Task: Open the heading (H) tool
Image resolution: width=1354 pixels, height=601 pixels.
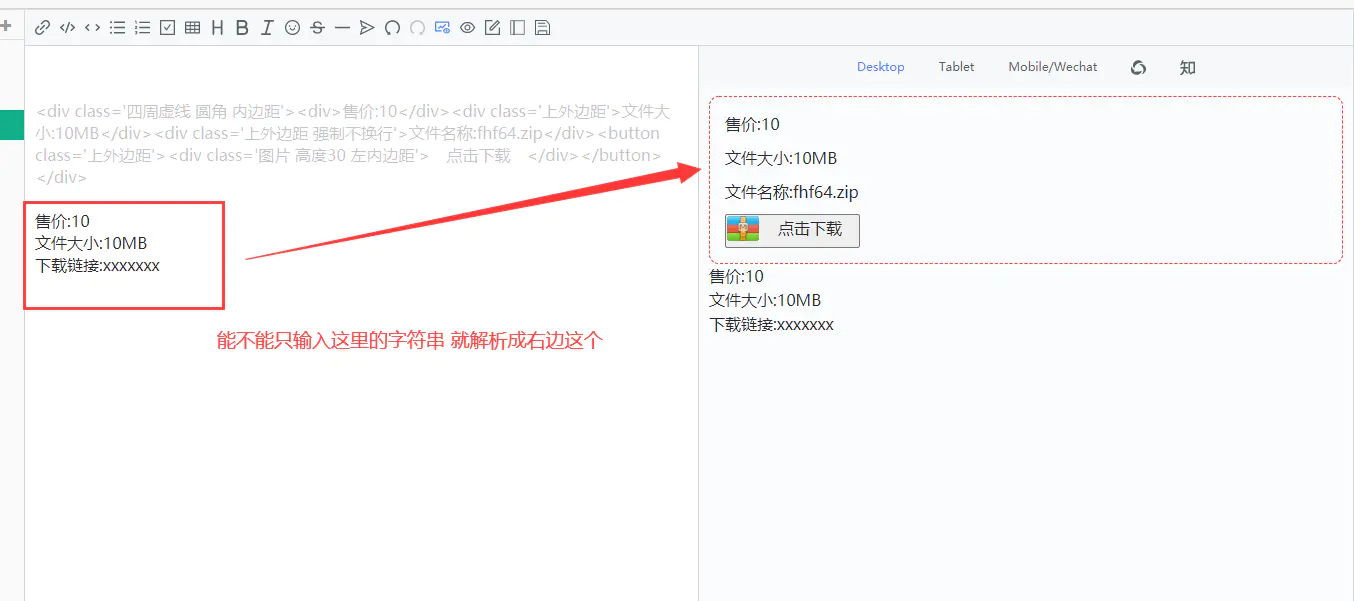Action: point(217,28)
